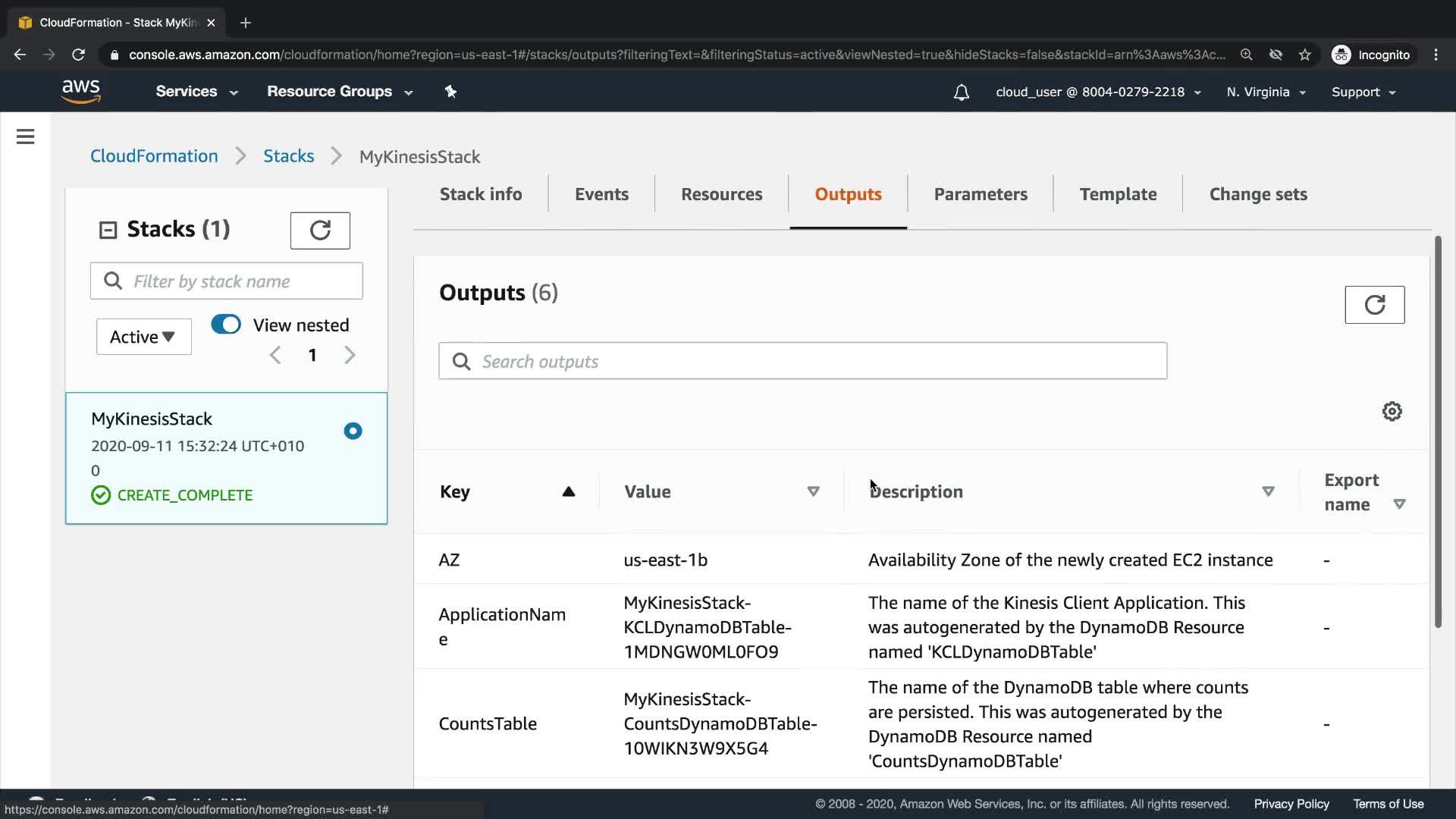Open the Active status filter dropdown
The height and width of the screenshot is (819, 1456).
[x=143, y=337]
